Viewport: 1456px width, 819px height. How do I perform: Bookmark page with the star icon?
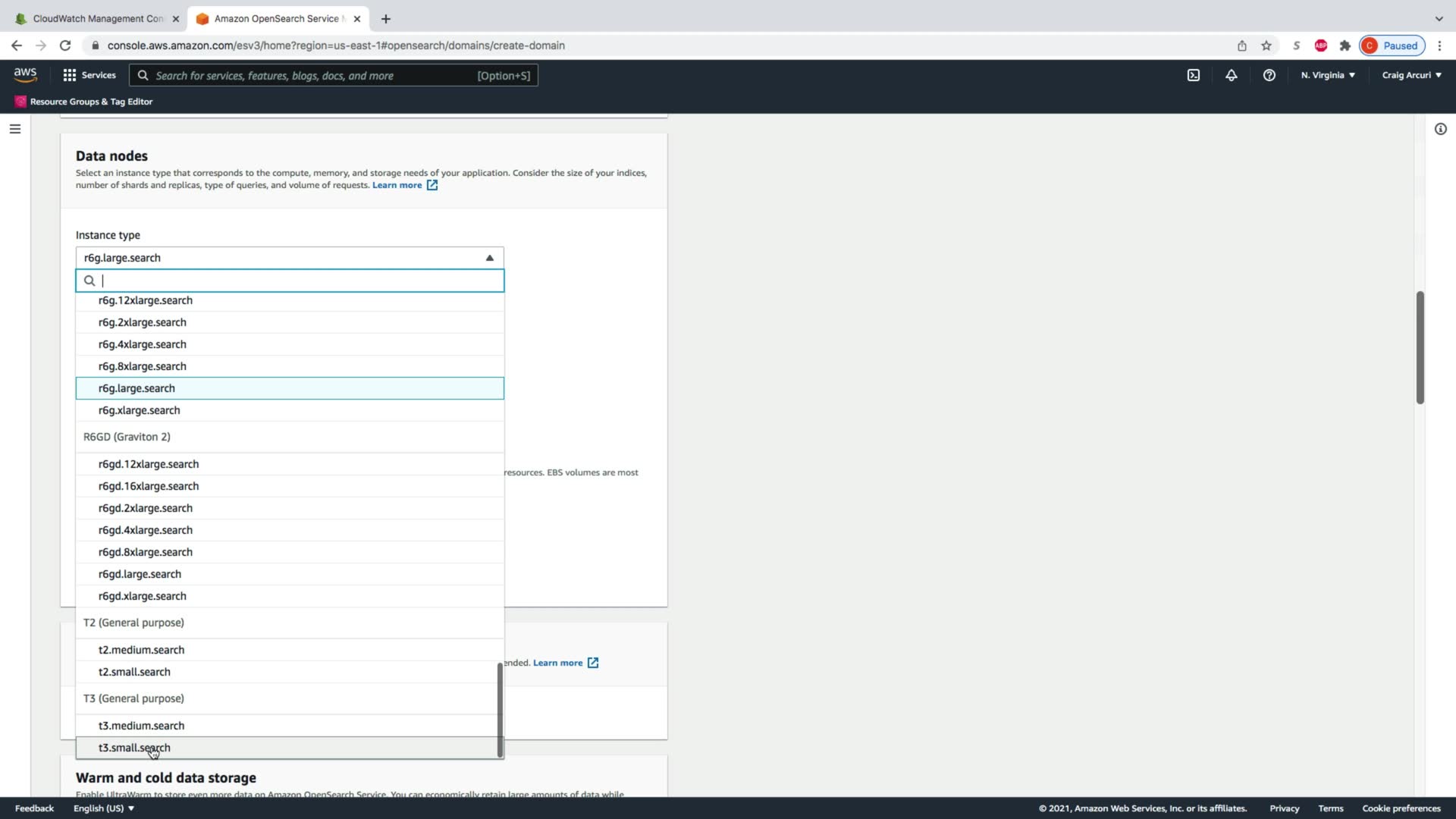[1266, 45]
